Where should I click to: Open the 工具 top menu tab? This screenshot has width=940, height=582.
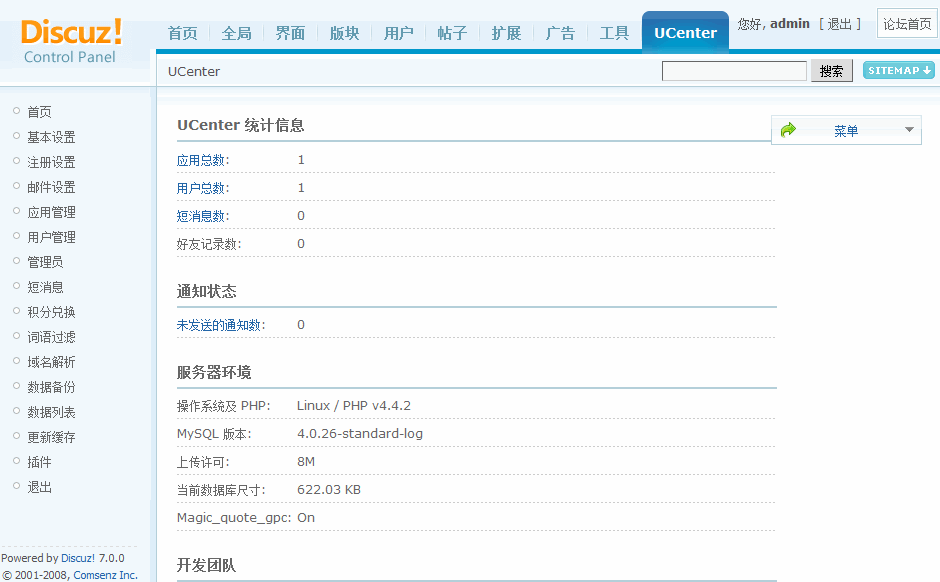(614, 33)
